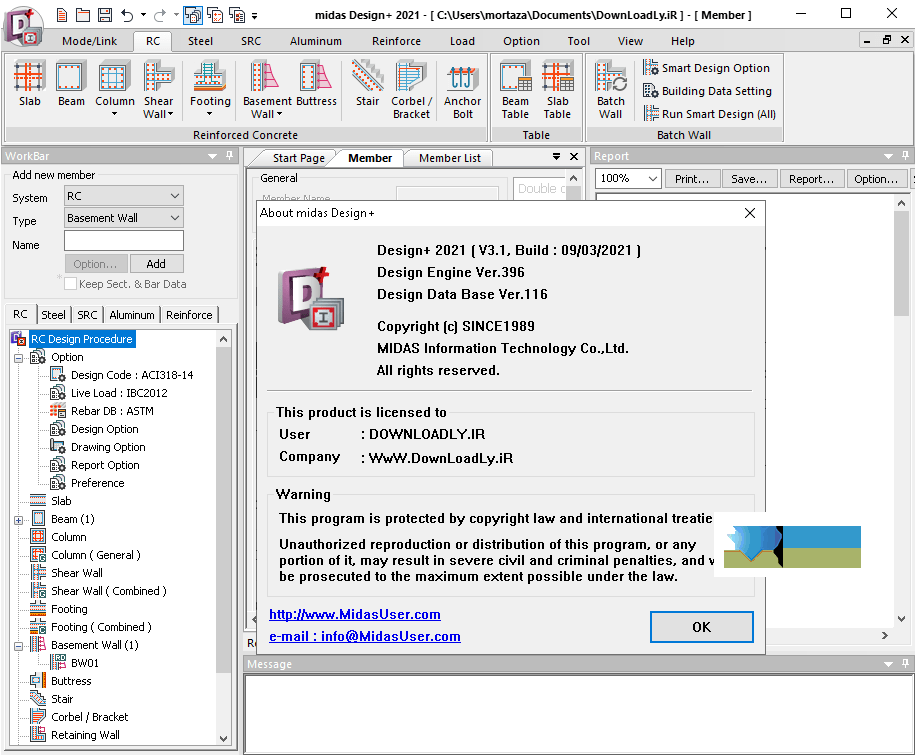Viewport: 916px width, 756px height.
Task: Pin the Report panel
Action: coord(905,155)
